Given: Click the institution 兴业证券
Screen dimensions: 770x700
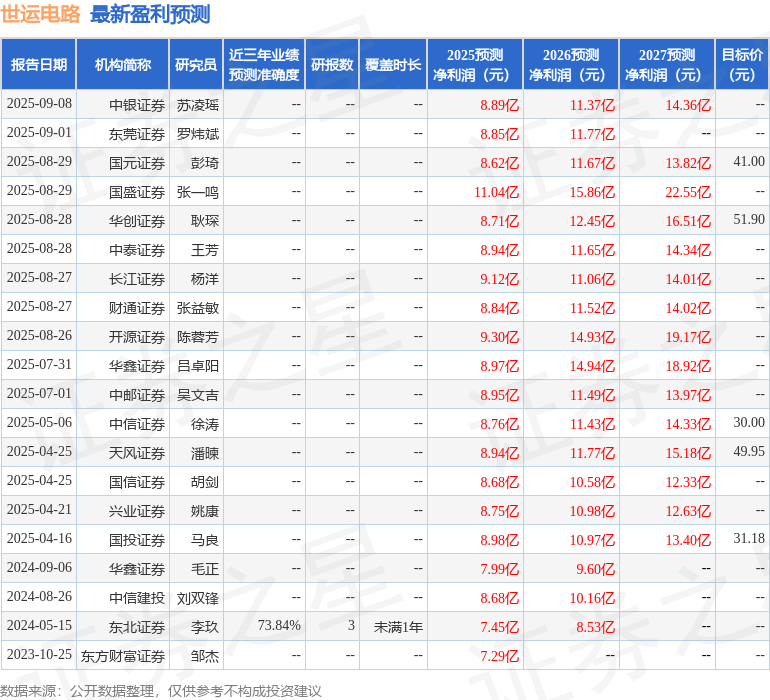Looking at the screenshot, I should tap(137, 511).
